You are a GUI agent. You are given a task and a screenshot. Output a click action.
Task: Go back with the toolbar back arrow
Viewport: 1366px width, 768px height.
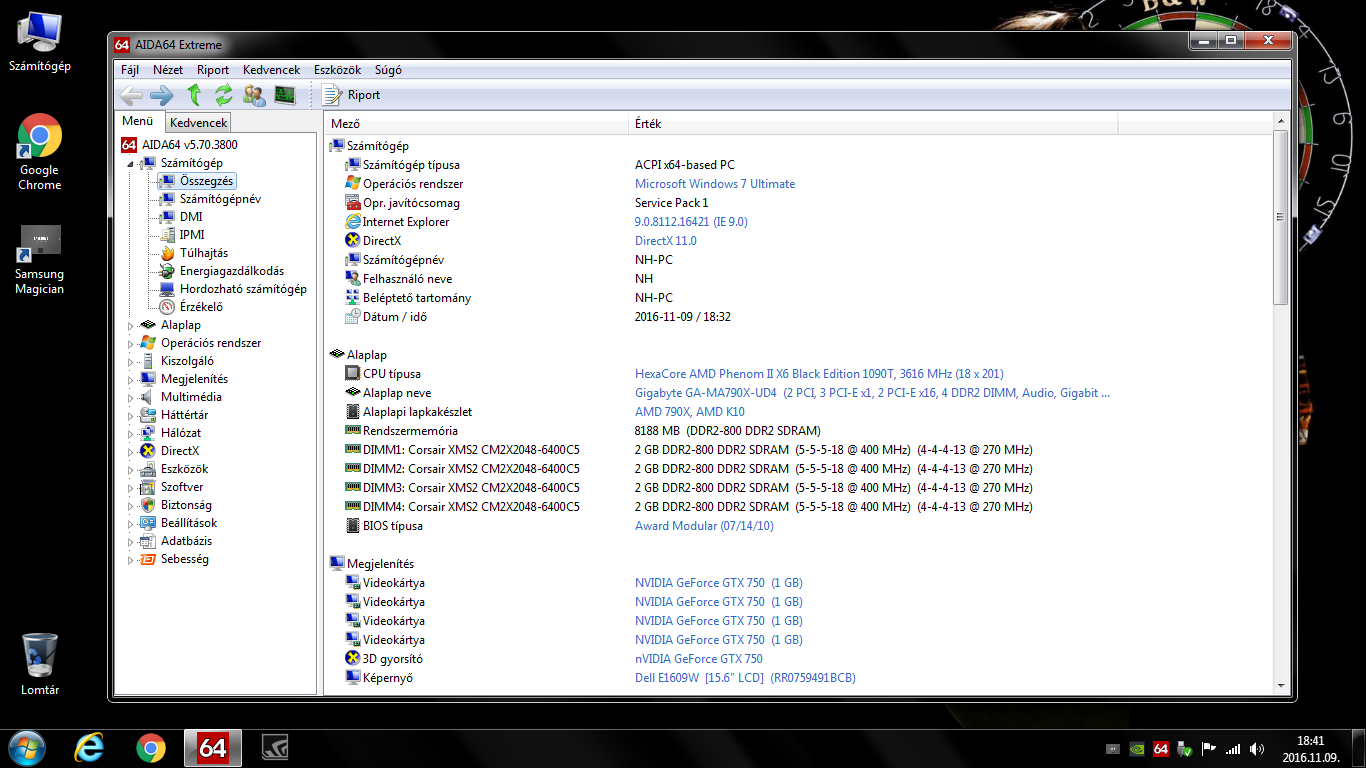(130, 95)
